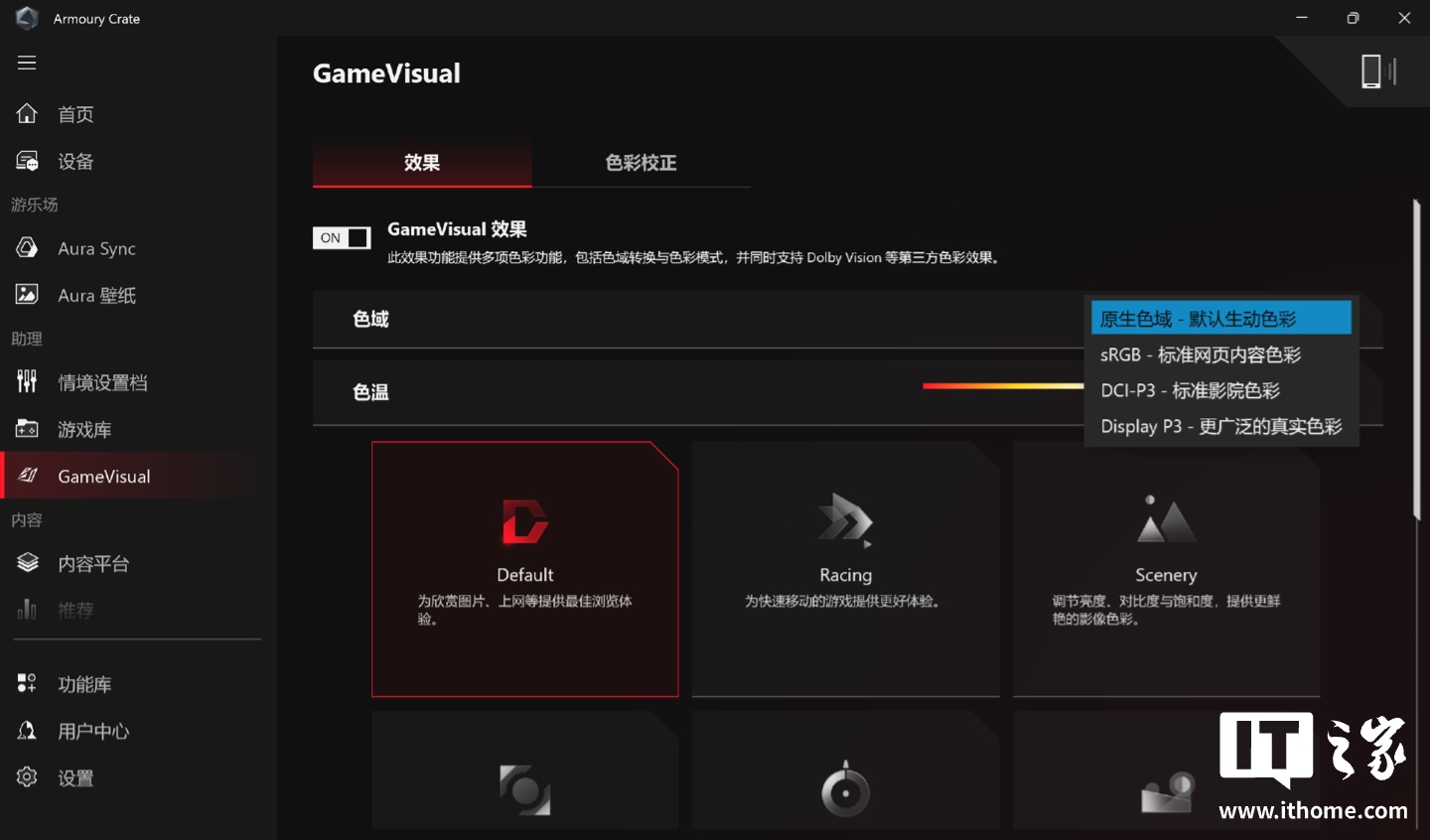Select the Racing visual mode card
This screenshot has width=1430, height=840.
click(845, 569)
